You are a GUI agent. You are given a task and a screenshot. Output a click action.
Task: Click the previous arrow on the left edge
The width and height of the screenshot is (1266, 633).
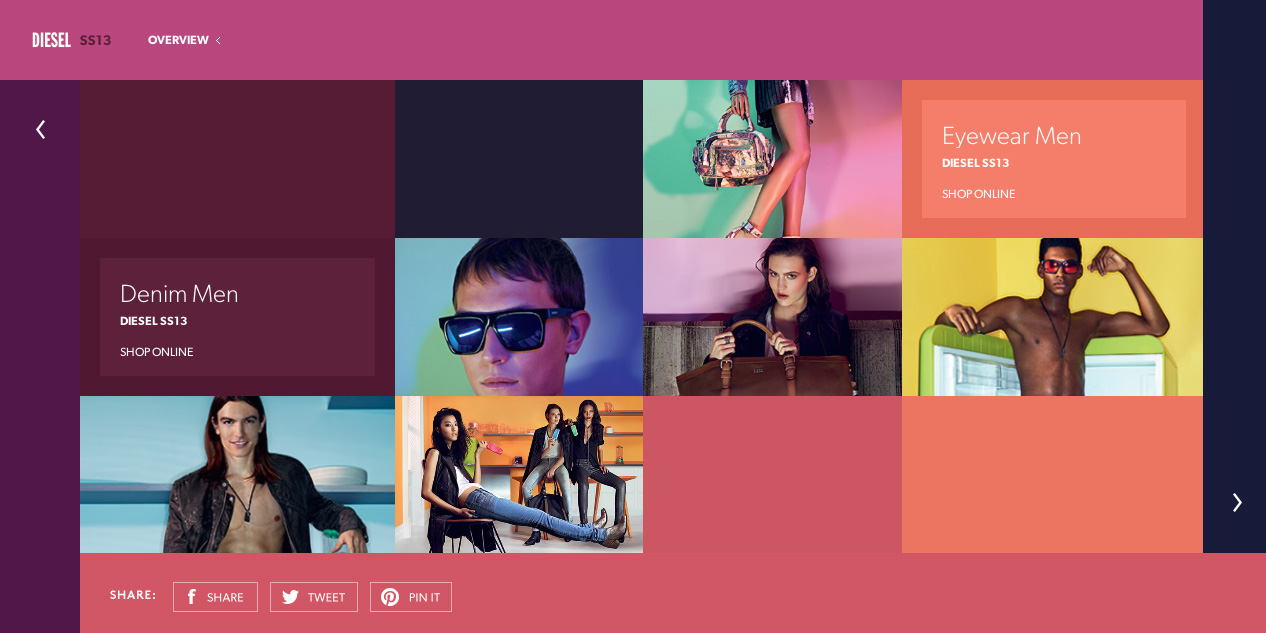(x=40, y=129)
